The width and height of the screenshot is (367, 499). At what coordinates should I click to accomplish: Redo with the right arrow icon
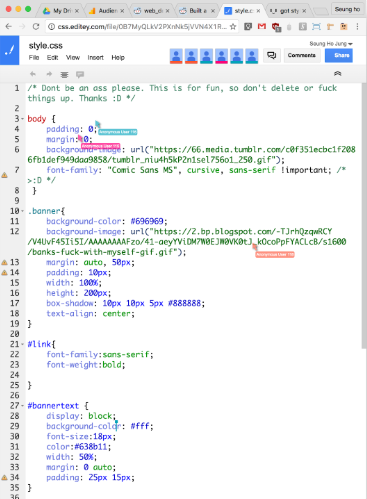pyautogui.click(x=49, y=74)
